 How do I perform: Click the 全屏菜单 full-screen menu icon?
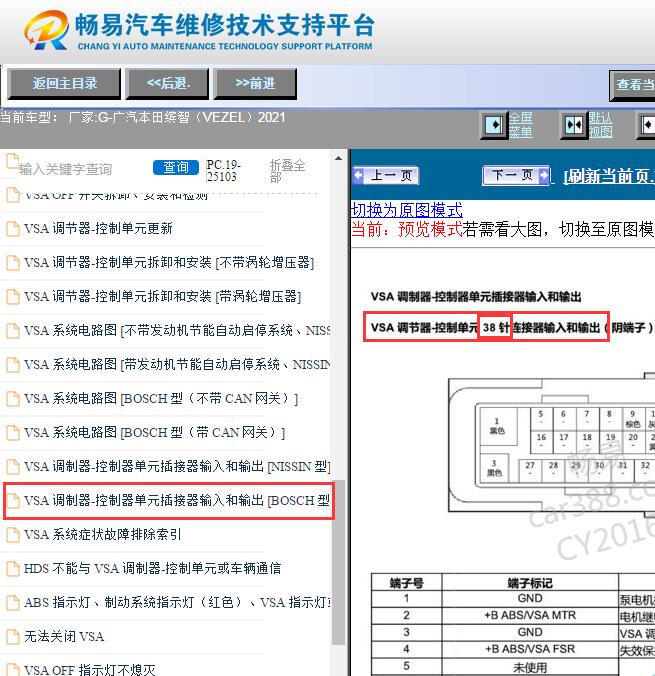coord(494,125)
